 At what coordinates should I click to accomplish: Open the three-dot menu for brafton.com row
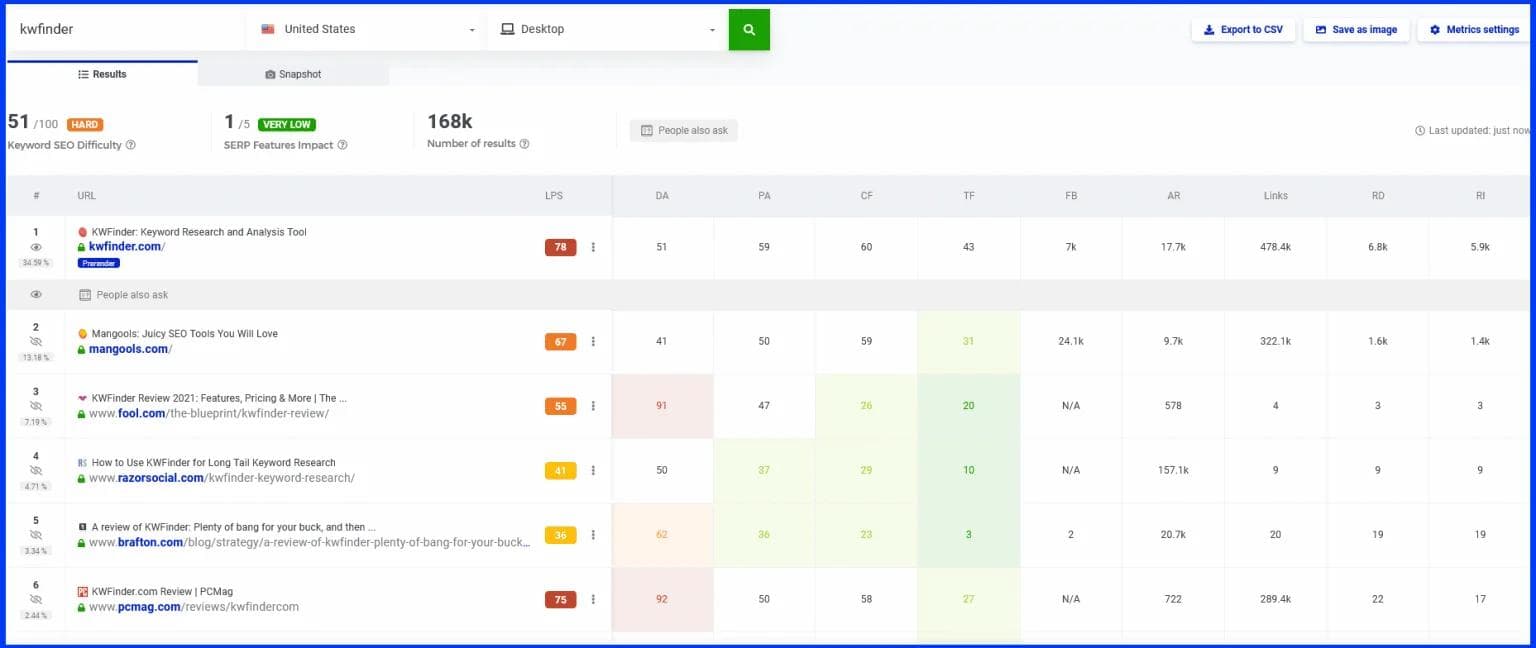point(593,535)
